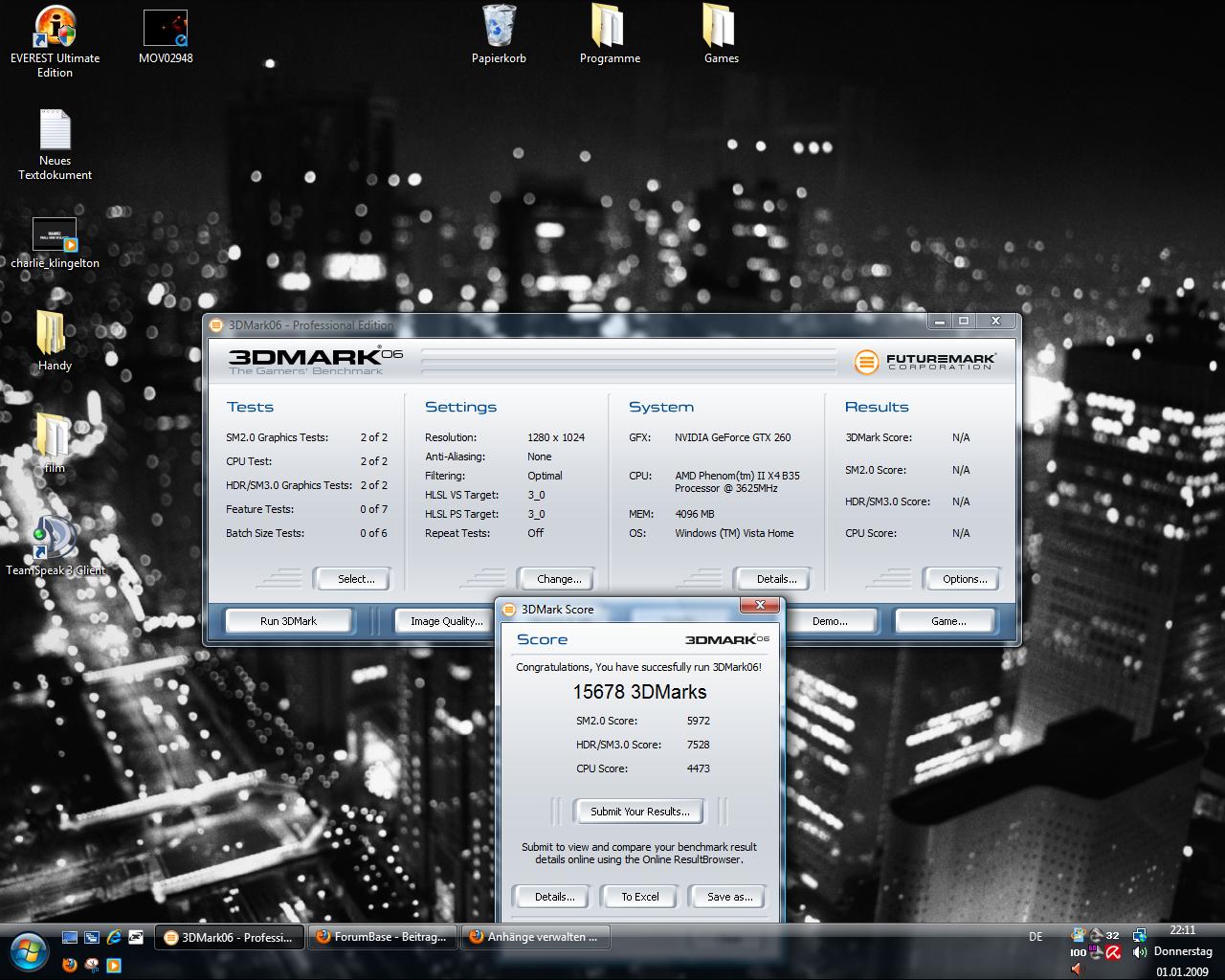Switch to ForumBase Firefox taskbar button
This screenshot has width=1225, height=980.
[x=382, y=937]
